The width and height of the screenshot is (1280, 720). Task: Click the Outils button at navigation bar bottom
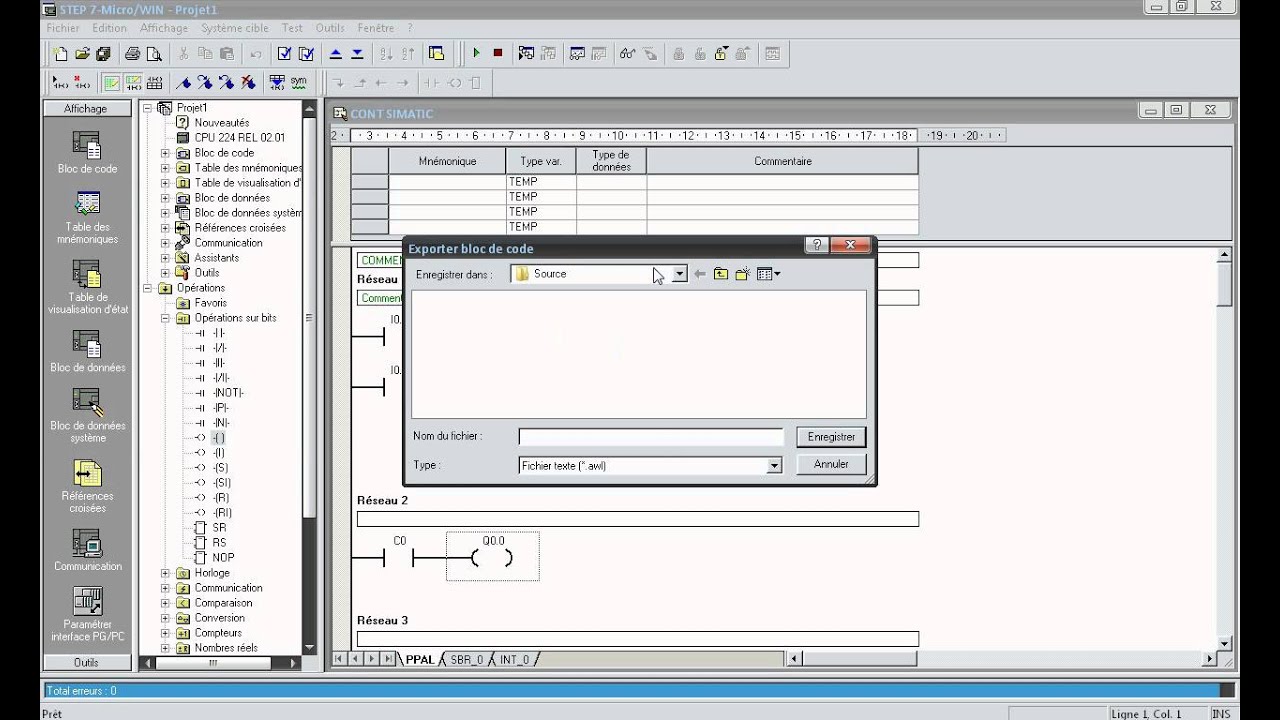(x=87, y=662)
